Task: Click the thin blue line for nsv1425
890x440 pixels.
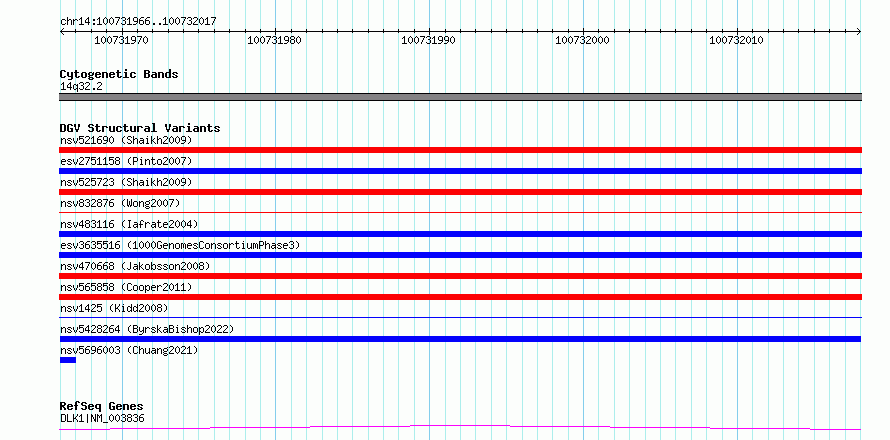Action: click(460, 317)
